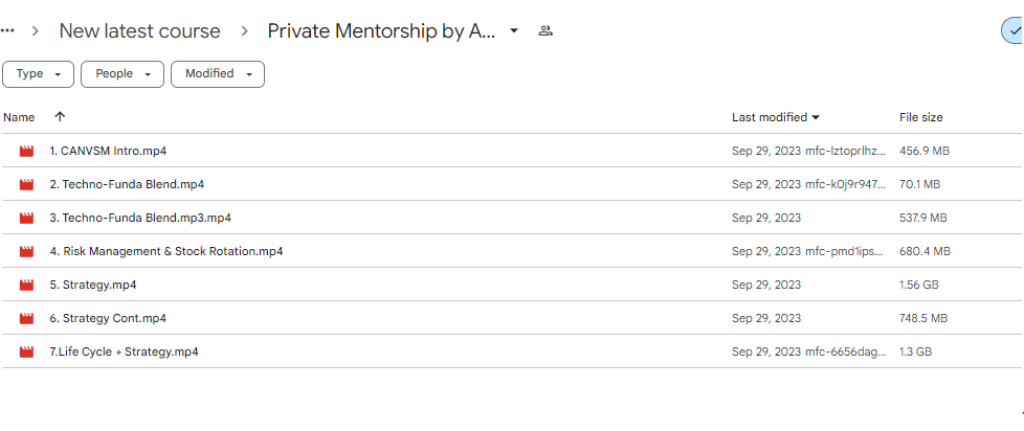
Task: Expand the Private Mentorship folder dropdown arrow
Action: click(514, 31)
